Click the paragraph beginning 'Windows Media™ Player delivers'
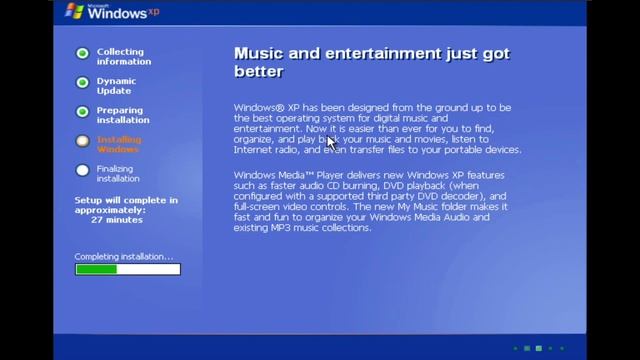This screenshot has width=640, height=360. click(x=371, y=201)
